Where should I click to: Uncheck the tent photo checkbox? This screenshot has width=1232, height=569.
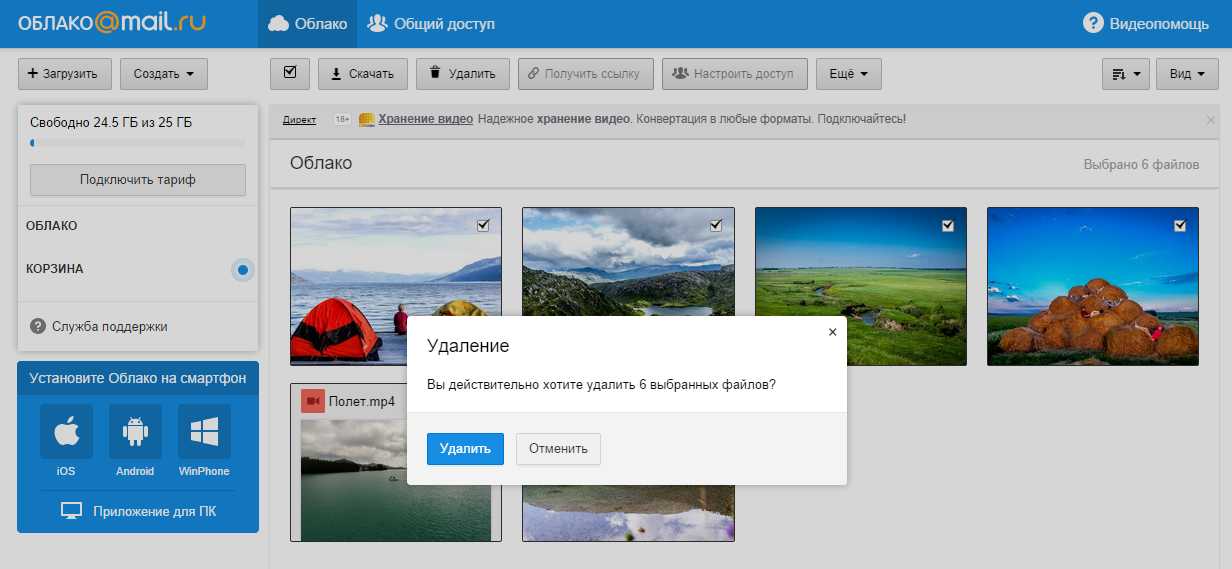coord(483,226)
